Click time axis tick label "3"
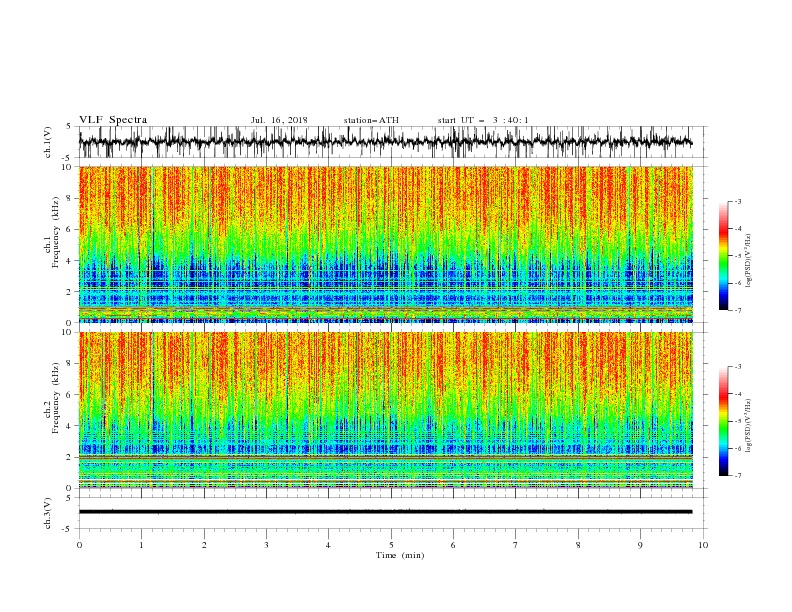 266,545
